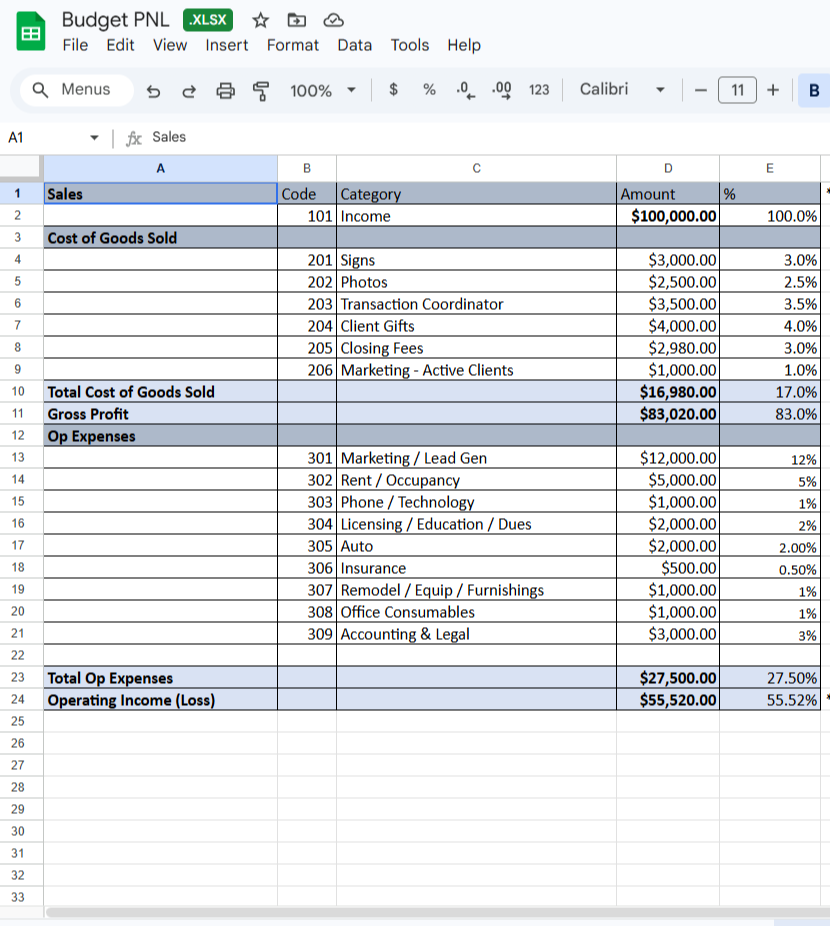Viewport: 830px width, 927px height.
Task: Click the .XLSX file type badge
Action: (208, 20)
